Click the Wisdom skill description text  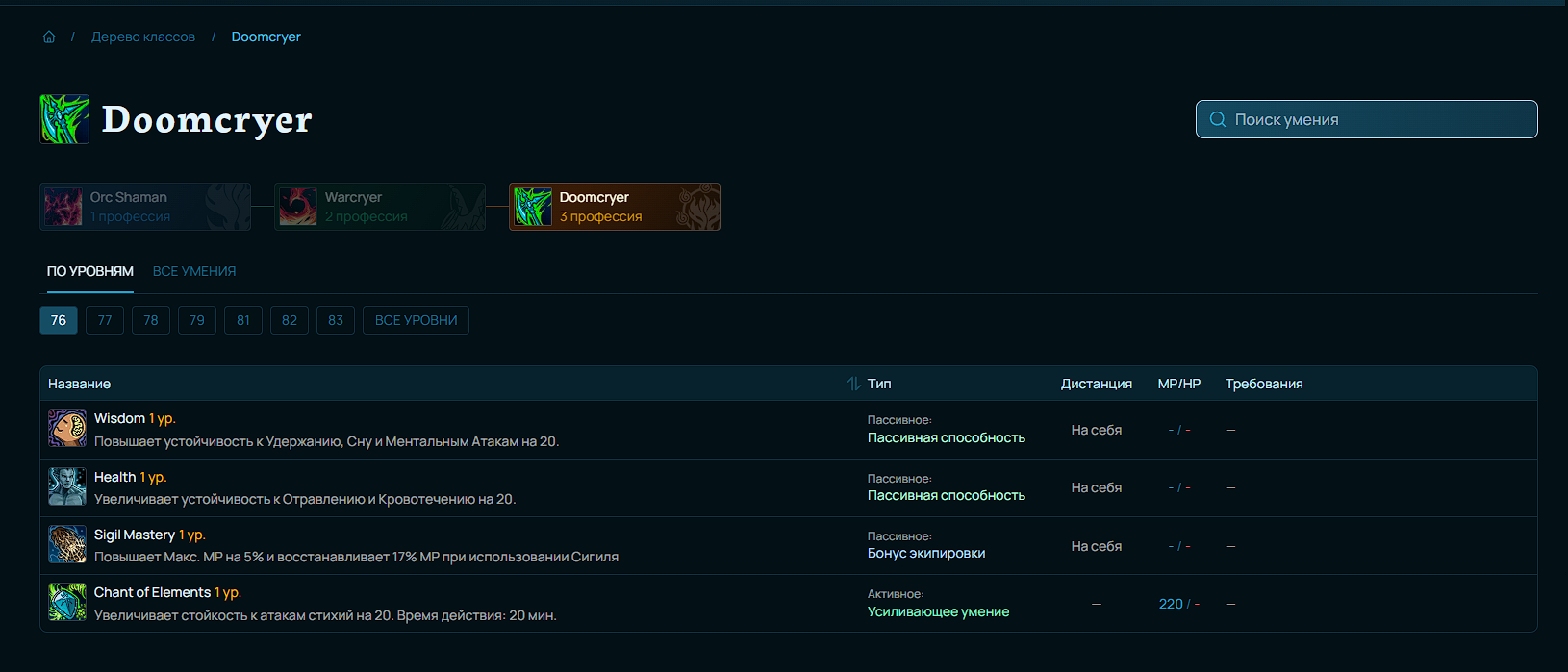326,441
